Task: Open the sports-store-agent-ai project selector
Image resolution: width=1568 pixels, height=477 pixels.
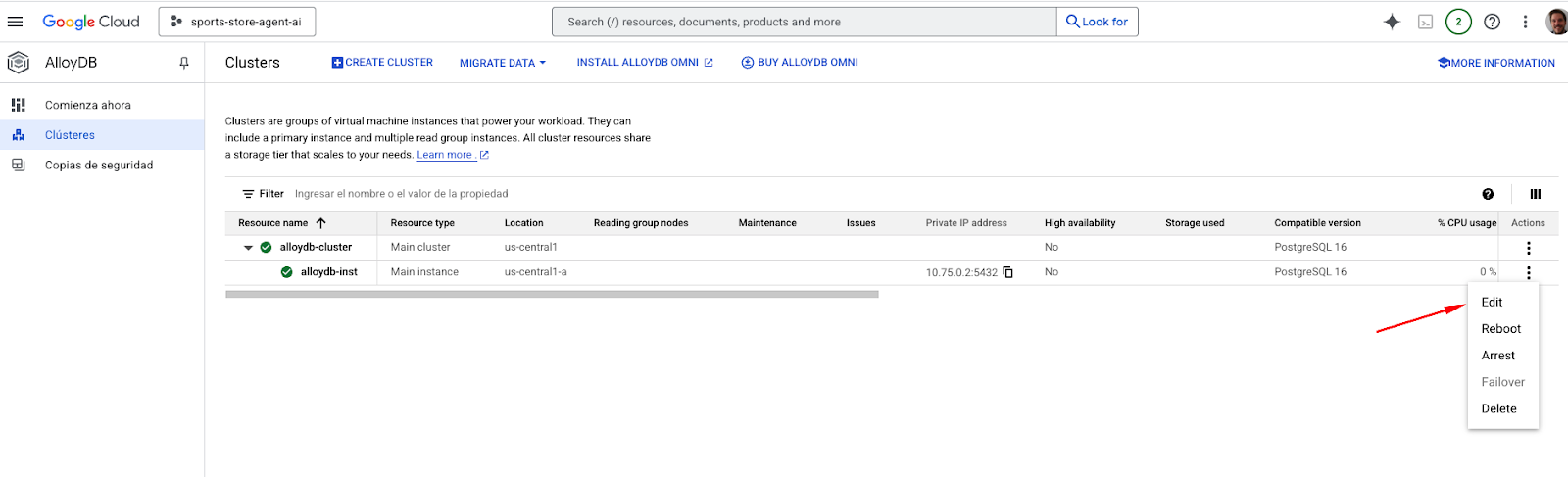Action: pos(237,22)
